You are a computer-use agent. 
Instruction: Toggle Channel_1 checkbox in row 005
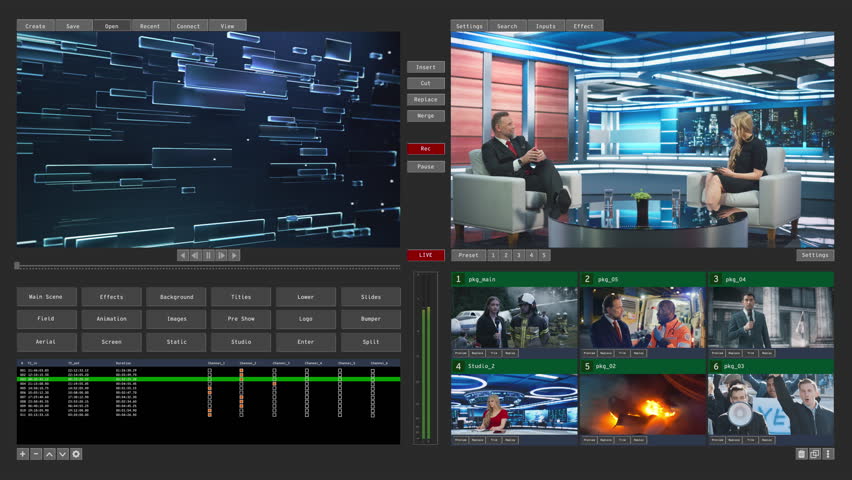(210, 388)
